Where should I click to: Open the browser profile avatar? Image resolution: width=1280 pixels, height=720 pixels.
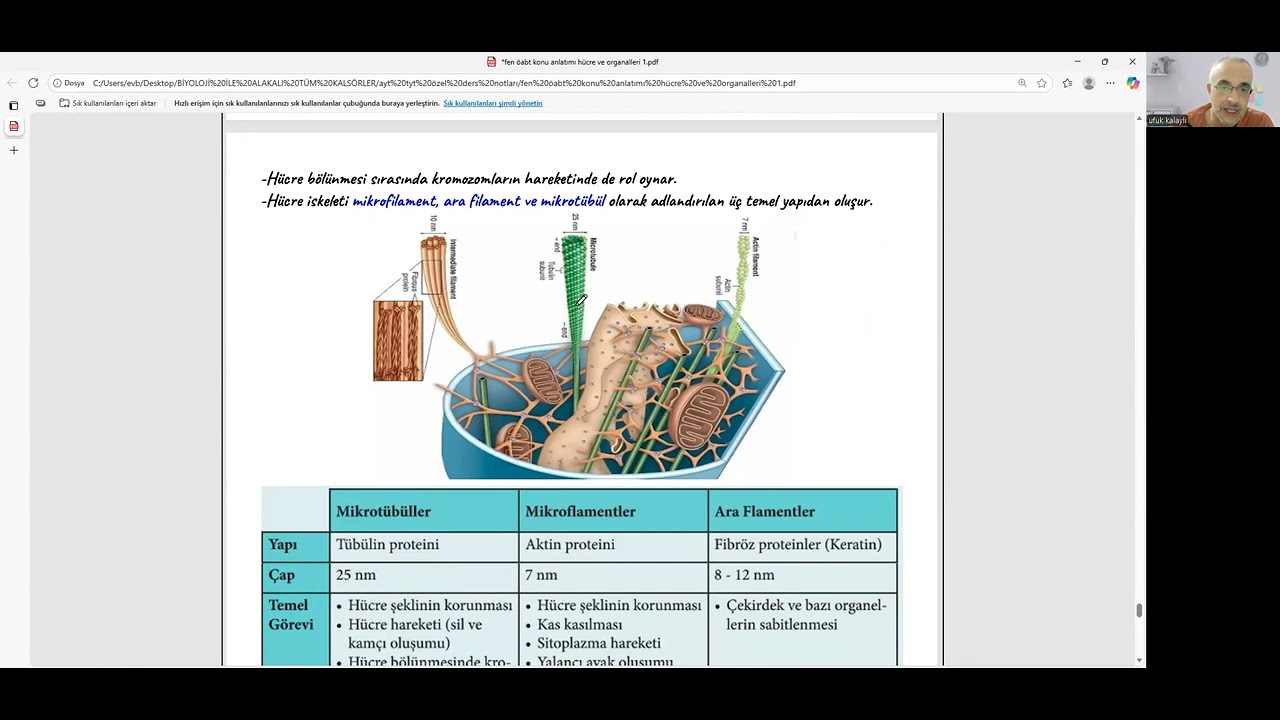point(1089,83)
